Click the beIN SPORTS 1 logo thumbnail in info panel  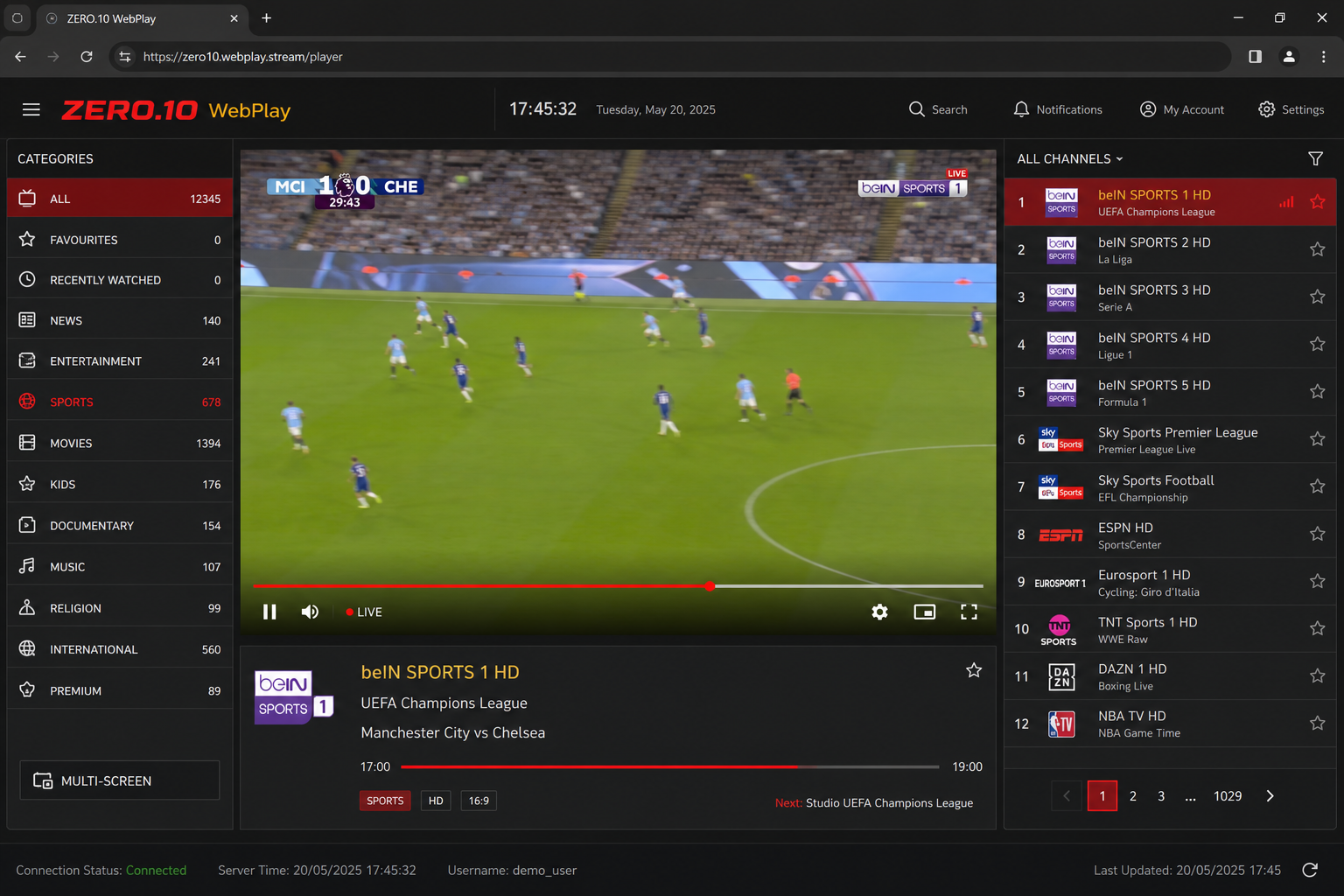click(x=294, y=696)
